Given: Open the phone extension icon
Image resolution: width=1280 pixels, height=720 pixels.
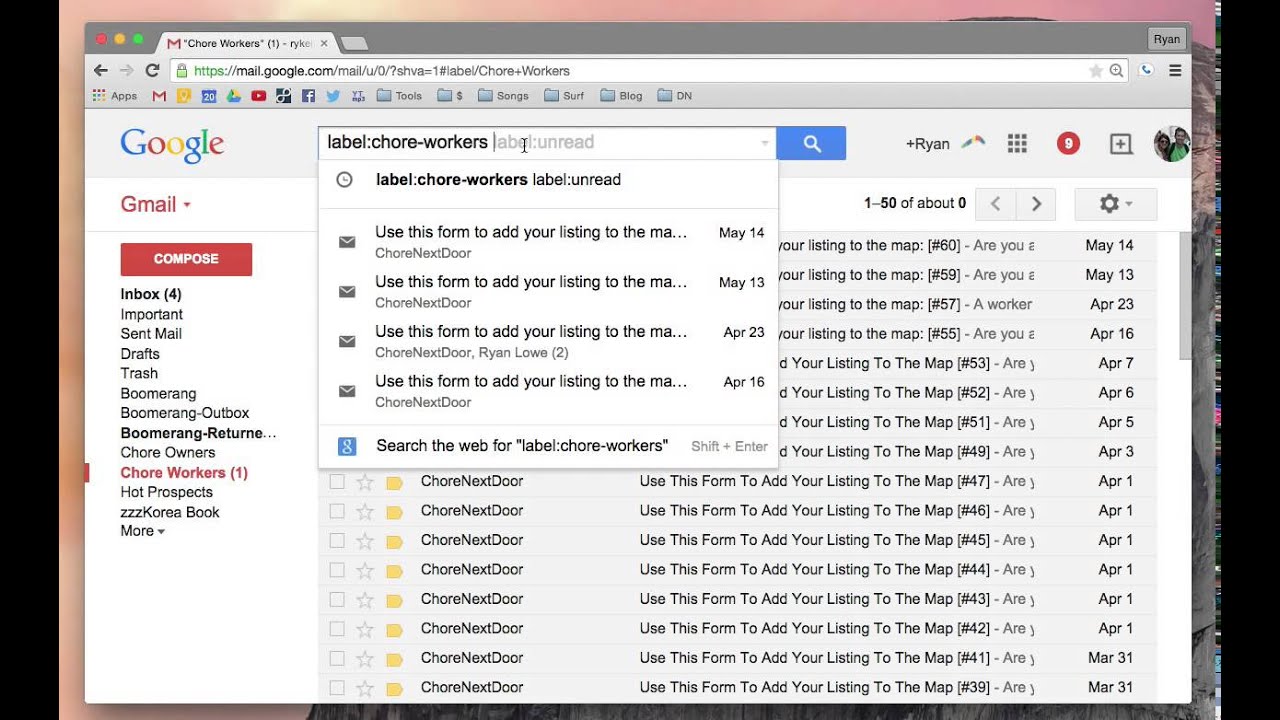Looking at the screenshot, I should [1146, 71].
